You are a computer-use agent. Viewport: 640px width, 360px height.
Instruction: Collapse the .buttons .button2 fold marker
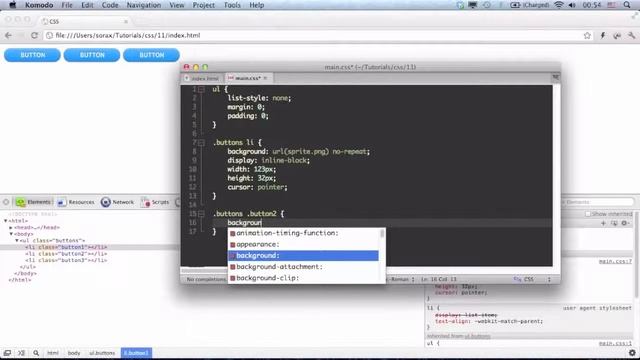coord(201,214)
